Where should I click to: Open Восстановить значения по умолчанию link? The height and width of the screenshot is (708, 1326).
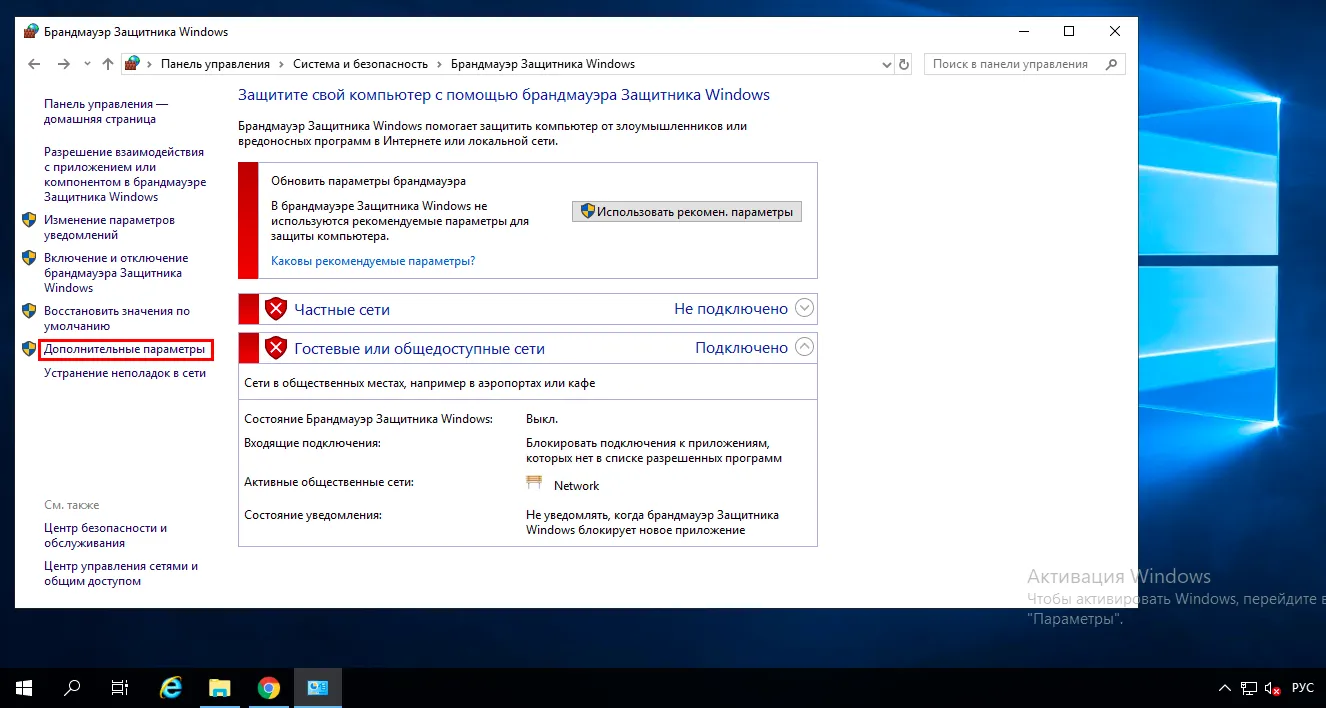(x=117, y=318)
